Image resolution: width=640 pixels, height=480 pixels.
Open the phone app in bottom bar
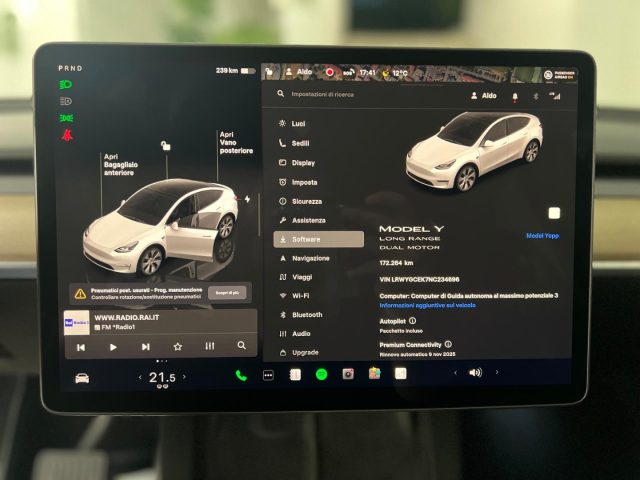click(x=241, y=376)
